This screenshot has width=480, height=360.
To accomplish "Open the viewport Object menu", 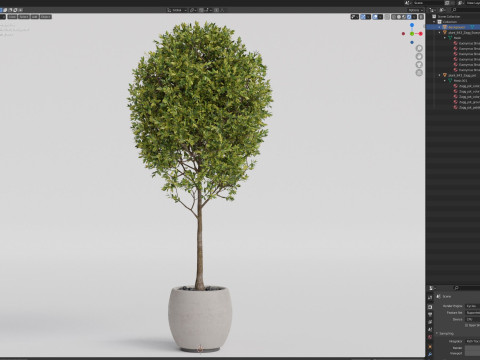I will (x=46, y=17).
